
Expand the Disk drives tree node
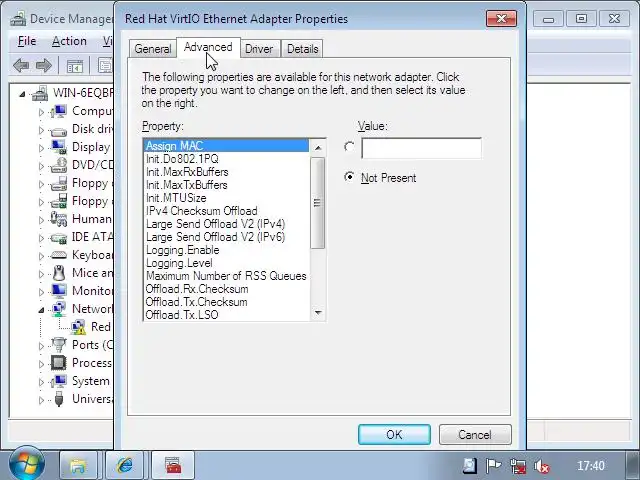tap(41, 130)
